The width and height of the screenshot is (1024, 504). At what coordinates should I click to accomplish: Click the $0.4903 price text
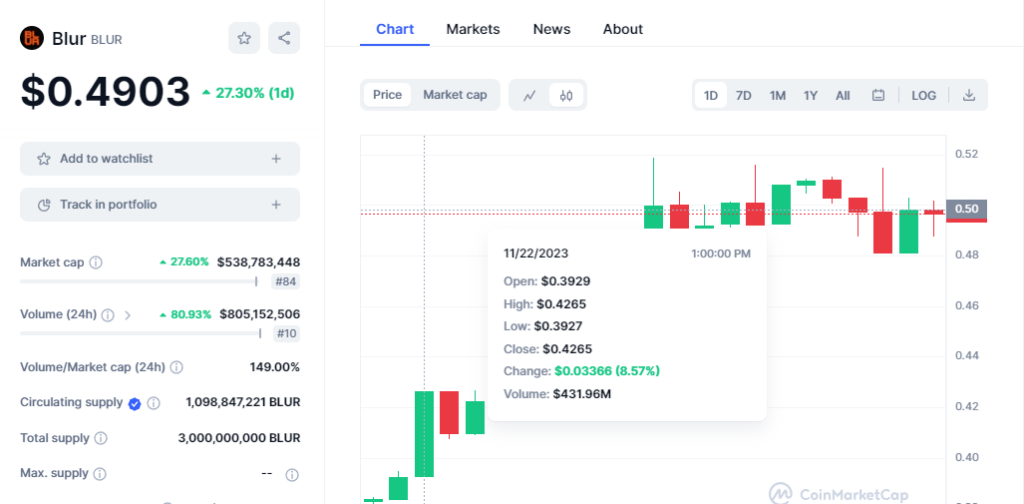click(105, 91)
